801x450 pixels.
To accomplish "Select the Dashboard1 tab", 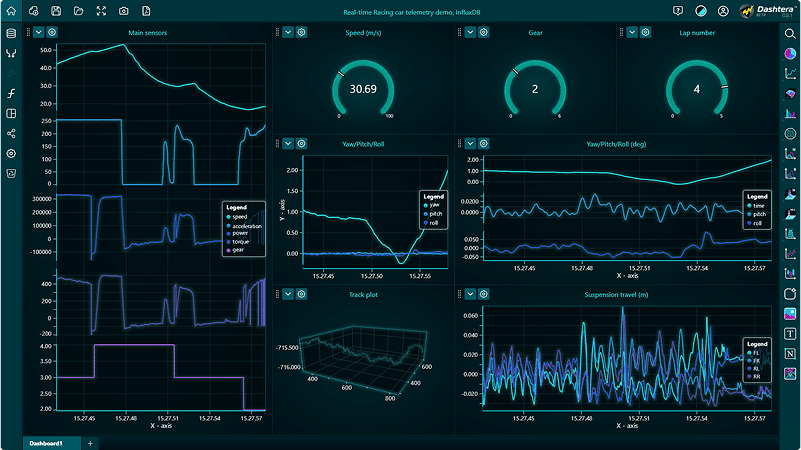I will (x=46, y=442).
